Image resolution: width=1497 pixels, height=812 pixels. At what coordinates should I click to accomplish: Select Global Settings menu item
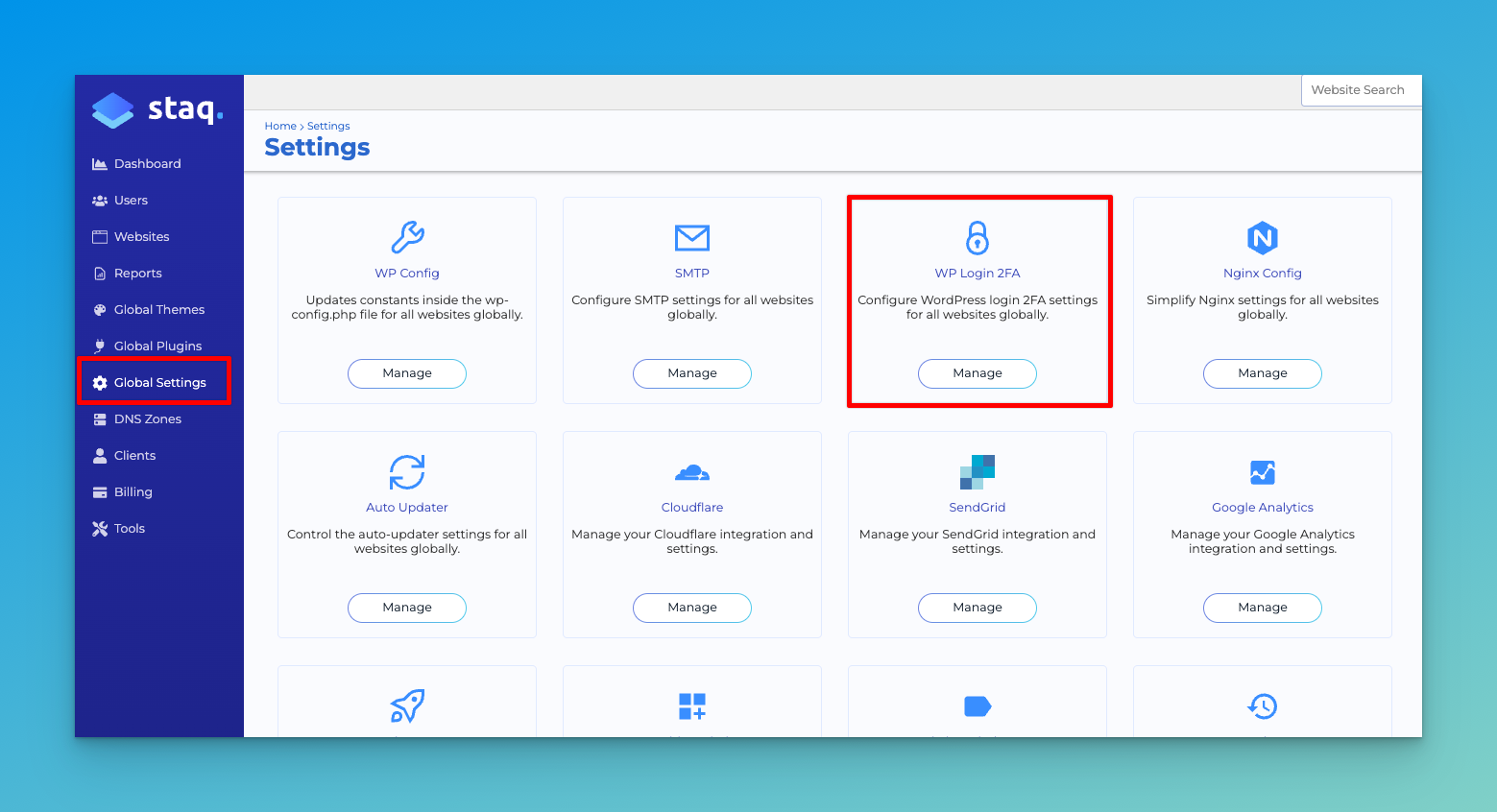159,383
